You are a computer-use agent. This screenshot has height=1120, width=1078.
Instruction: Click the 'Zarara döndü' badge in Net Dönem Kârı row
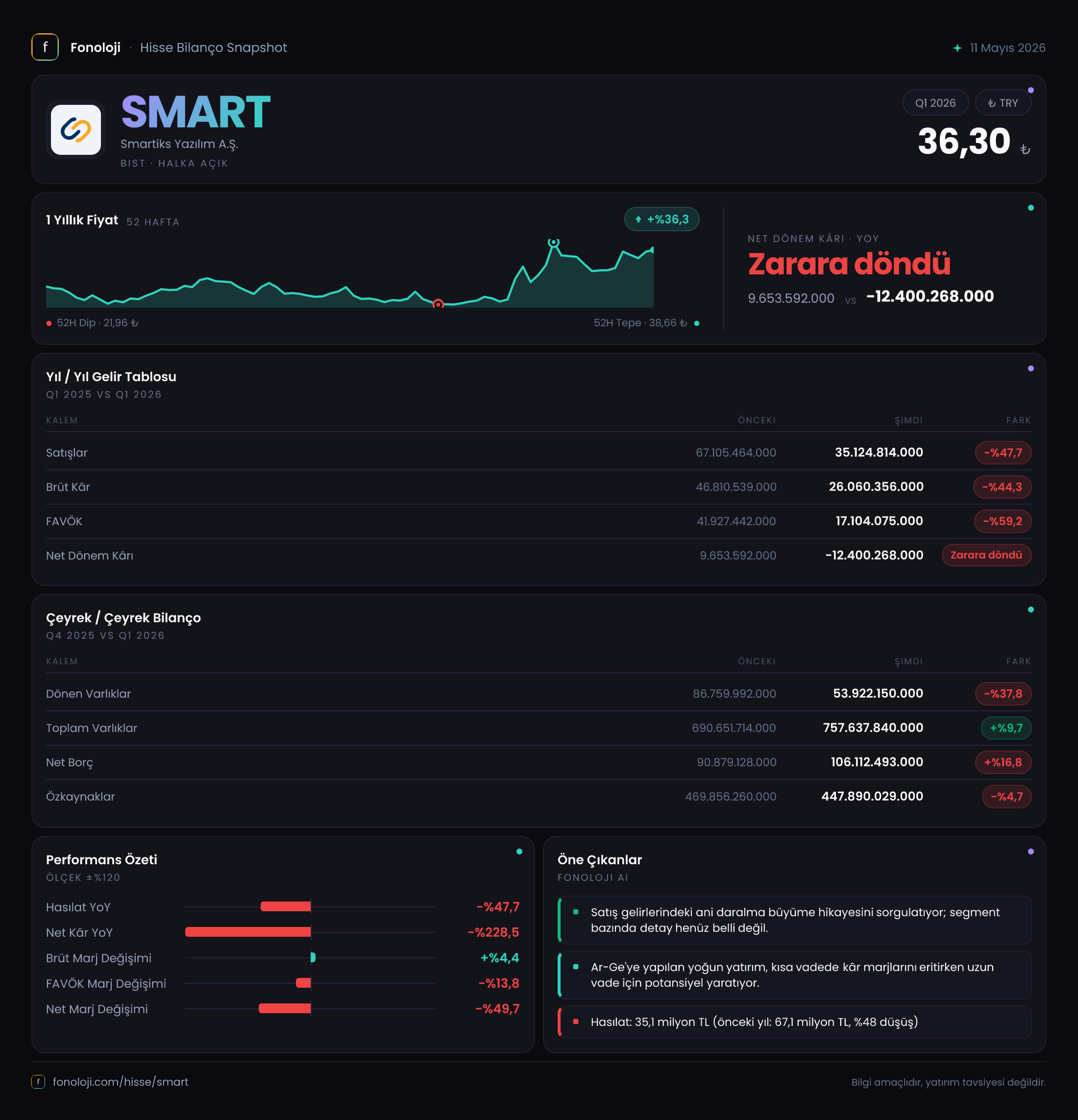point(986,555)
